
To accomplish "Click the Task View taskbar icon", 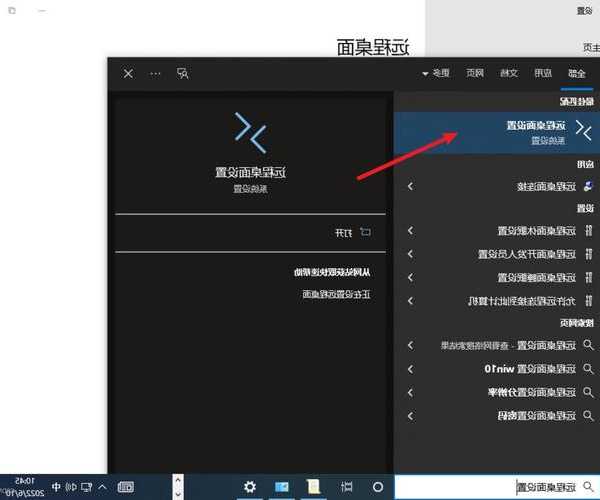I will point(347,486).
